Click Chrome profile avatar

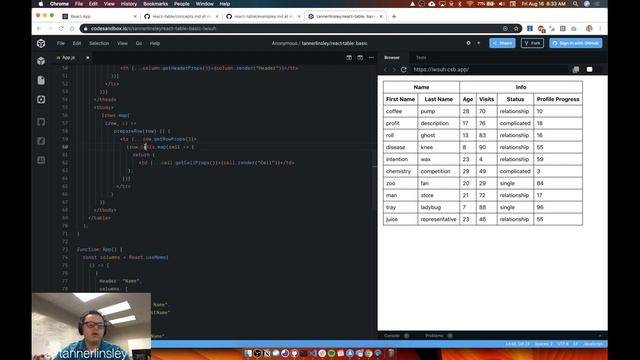coord(589,29)
